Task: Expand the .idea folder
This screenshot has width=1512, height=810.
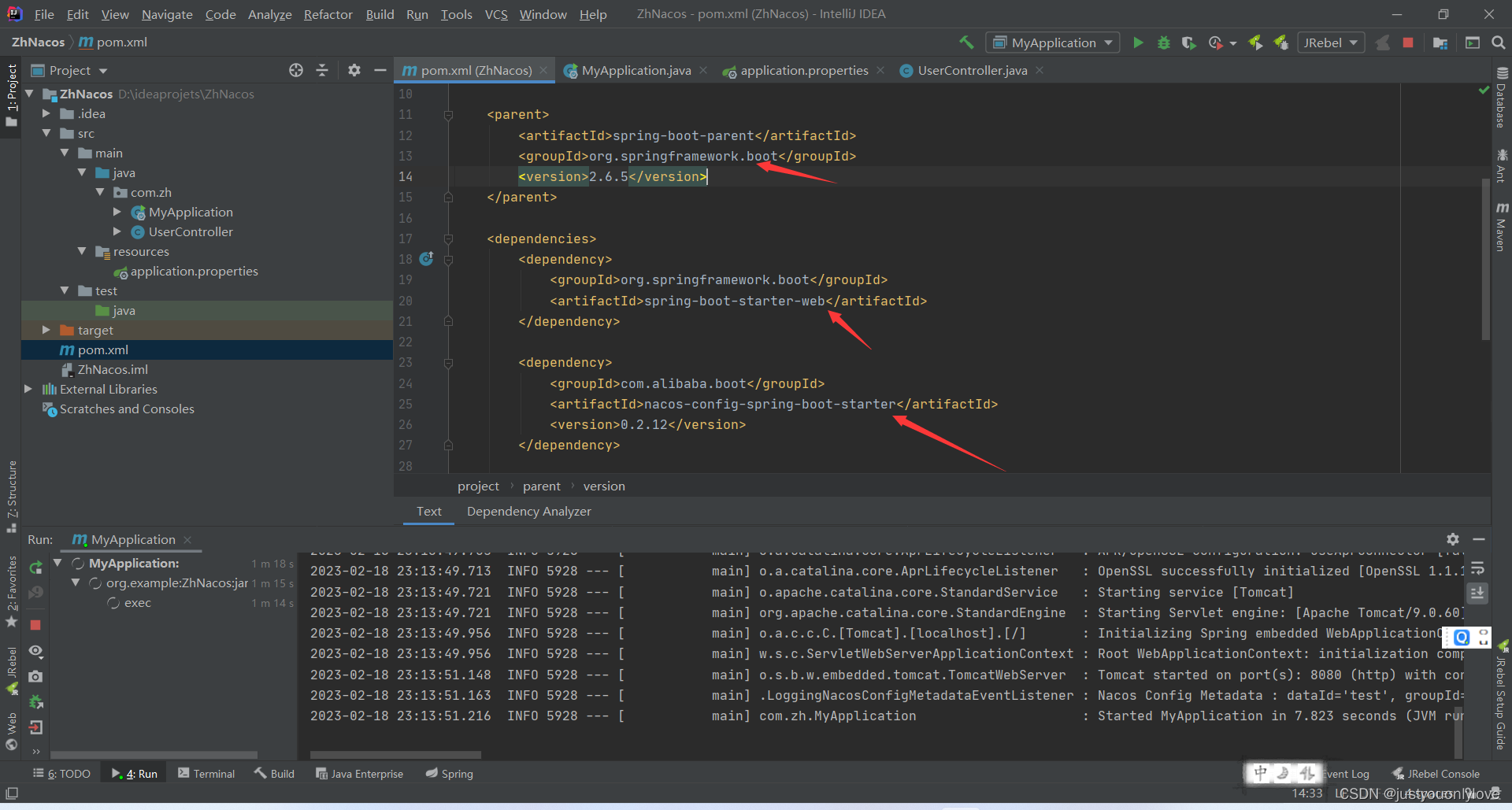Action: coord(46,113)
